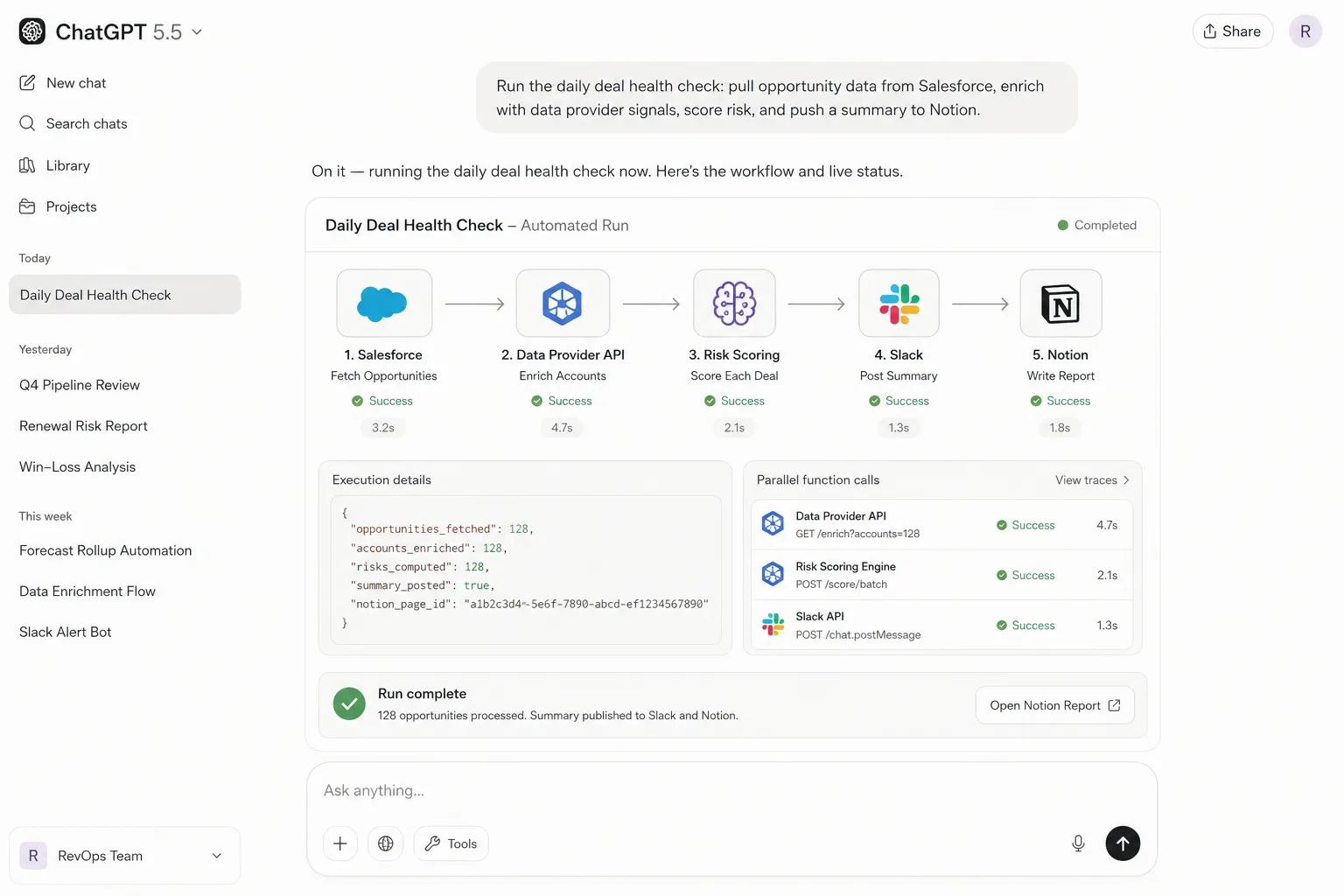
Task: Click the Risk Scoring Engine row icon
Action: [773, 574]
